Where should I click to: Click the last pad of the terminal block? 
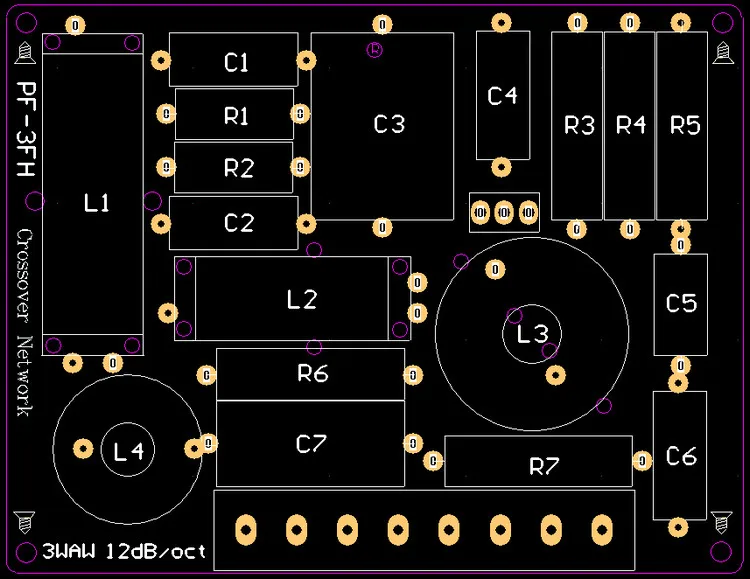[602, 530]
